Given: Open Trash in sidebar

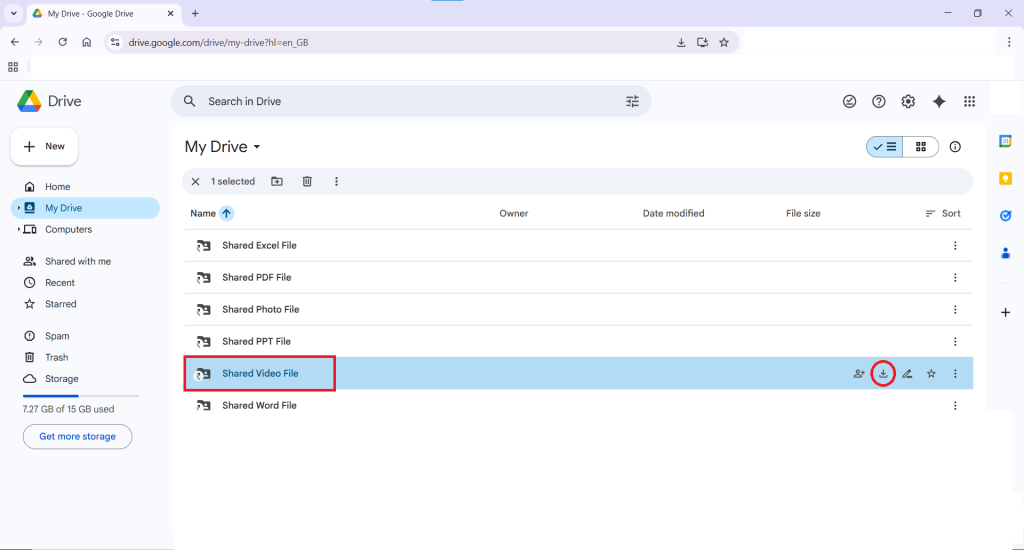Looking at the screenshot, I should tap(56, 357).
